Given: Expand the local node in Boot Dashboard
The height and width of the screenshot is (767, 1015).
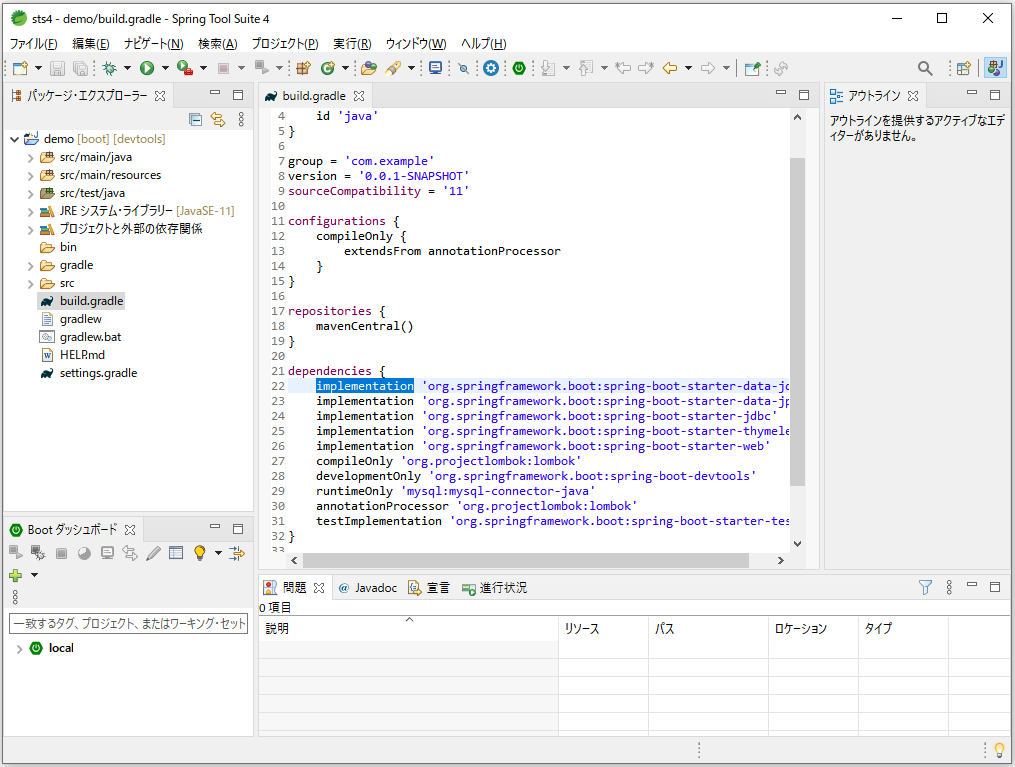Looking at the screenshot, I should click(x=19, y=648).
